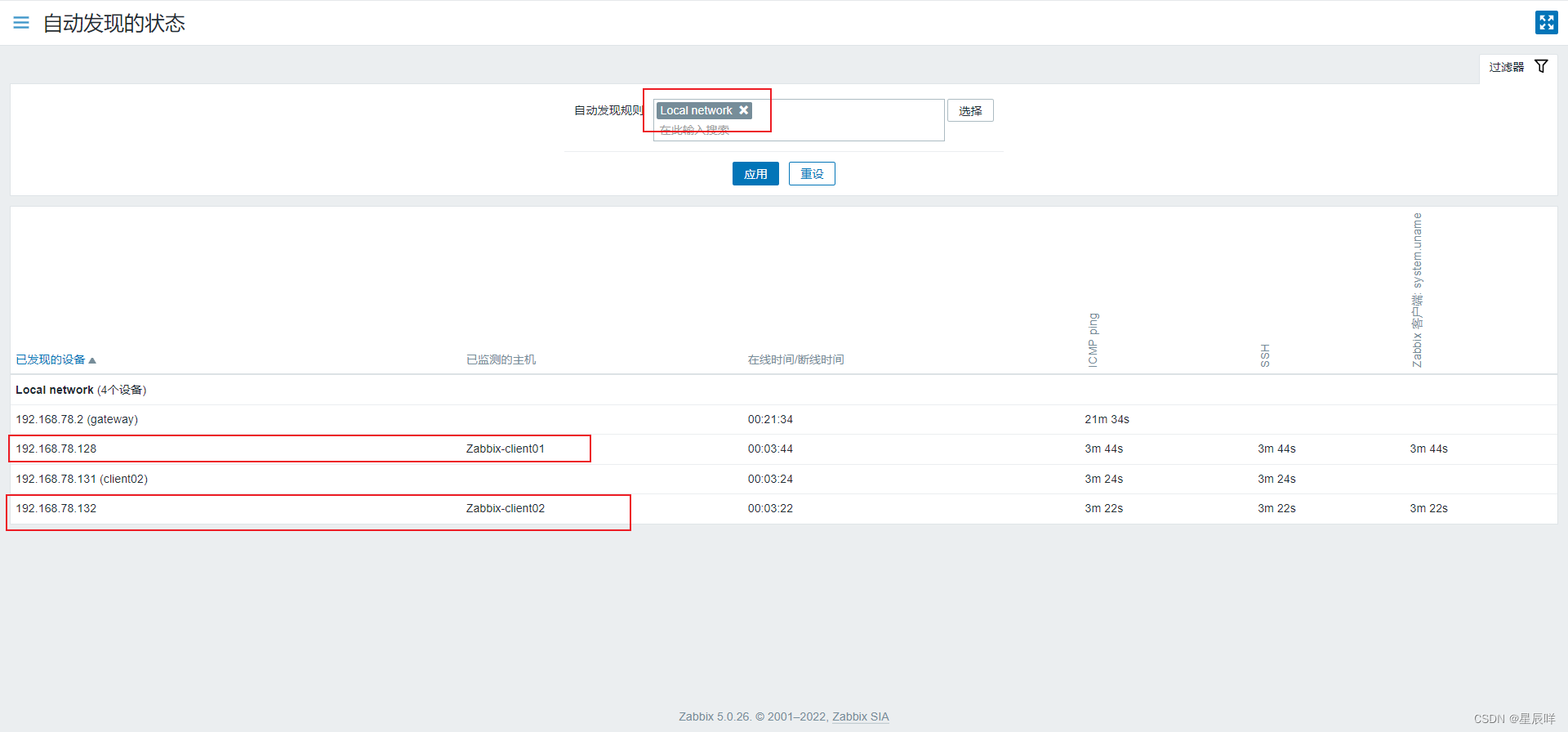Open the Zabbix SIA footer link

pyautogui.click(x=860, y=716)
